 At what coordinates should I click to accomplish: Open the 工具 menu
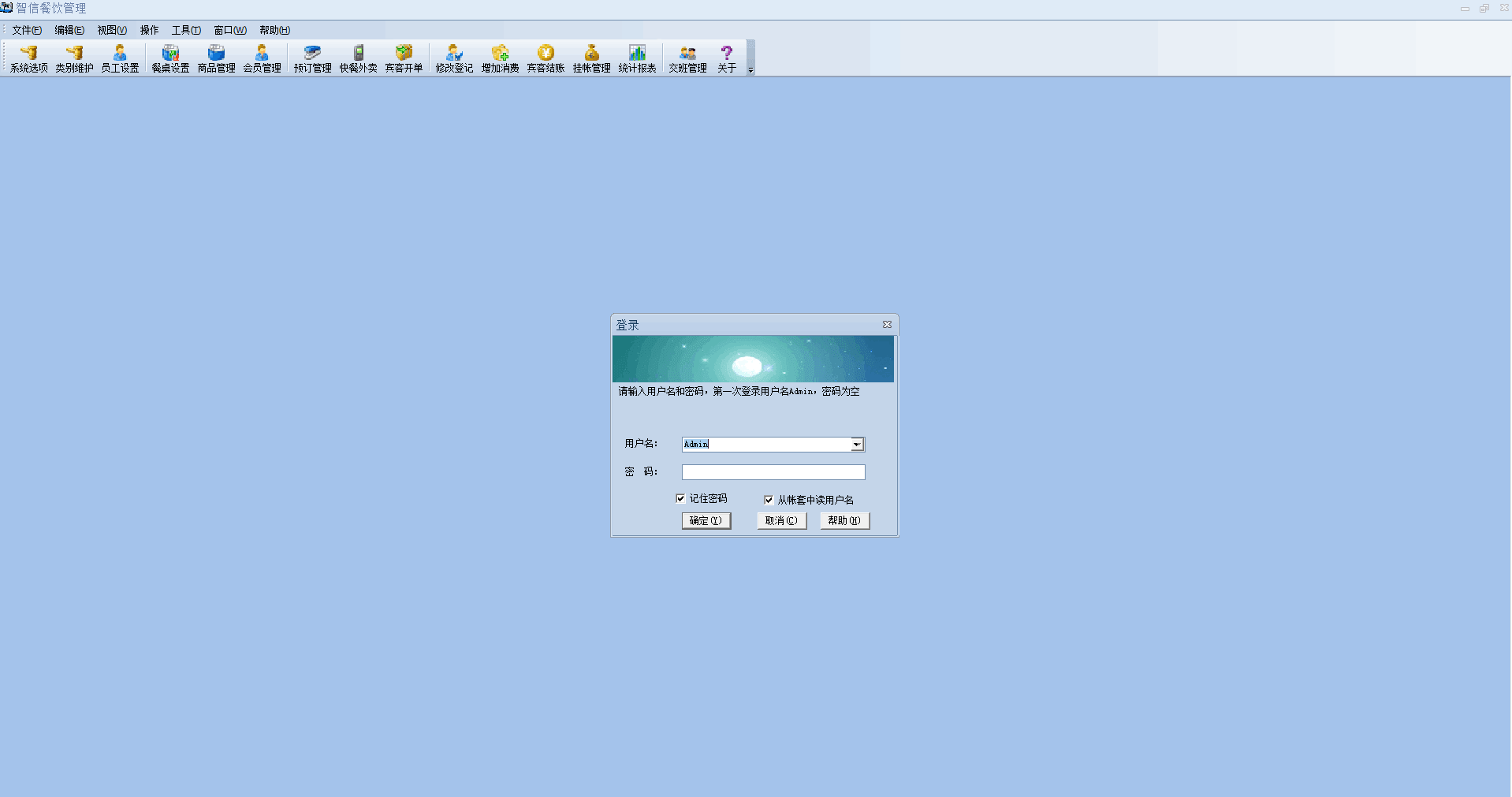click(x=186, y=30)
